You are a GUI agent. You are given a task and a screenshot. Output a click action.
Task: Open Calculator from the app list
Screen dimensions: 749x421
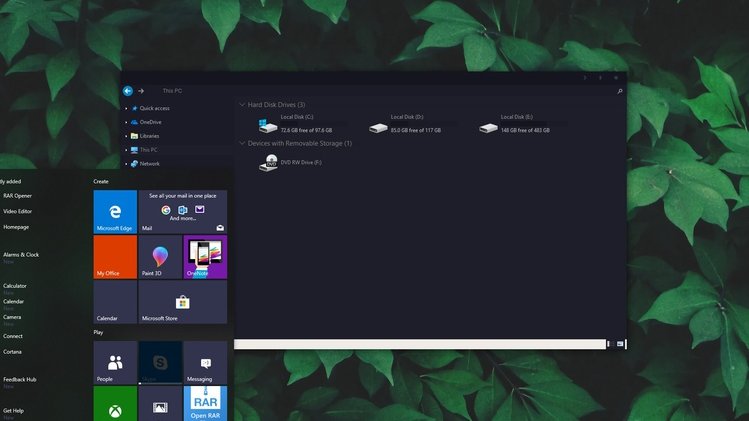15,286
